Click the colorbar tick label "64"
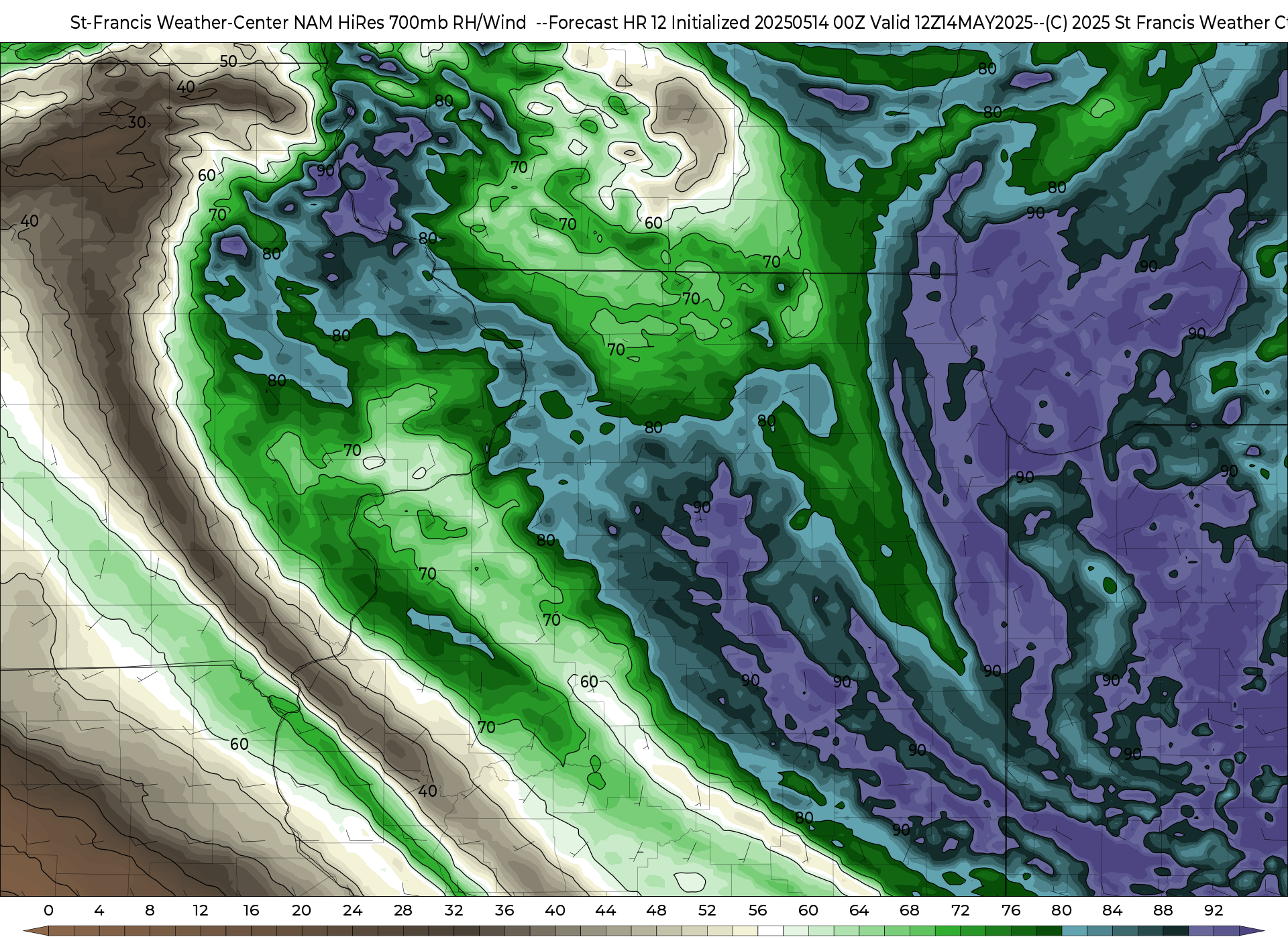This screenshot has width=1288, height=939. pos(859,910)
